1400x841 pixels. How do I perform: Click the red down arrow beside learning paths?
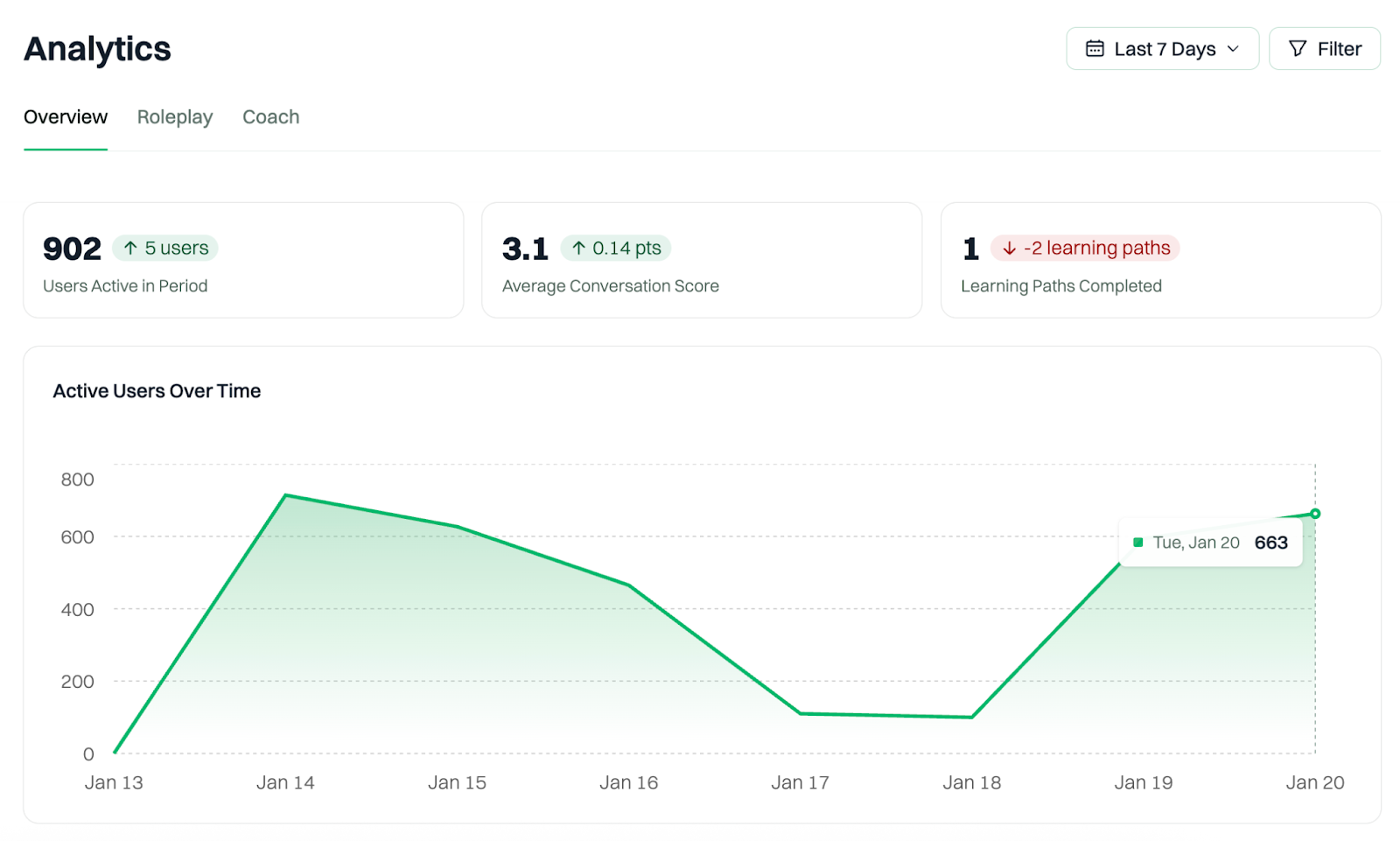[1009, 249]
